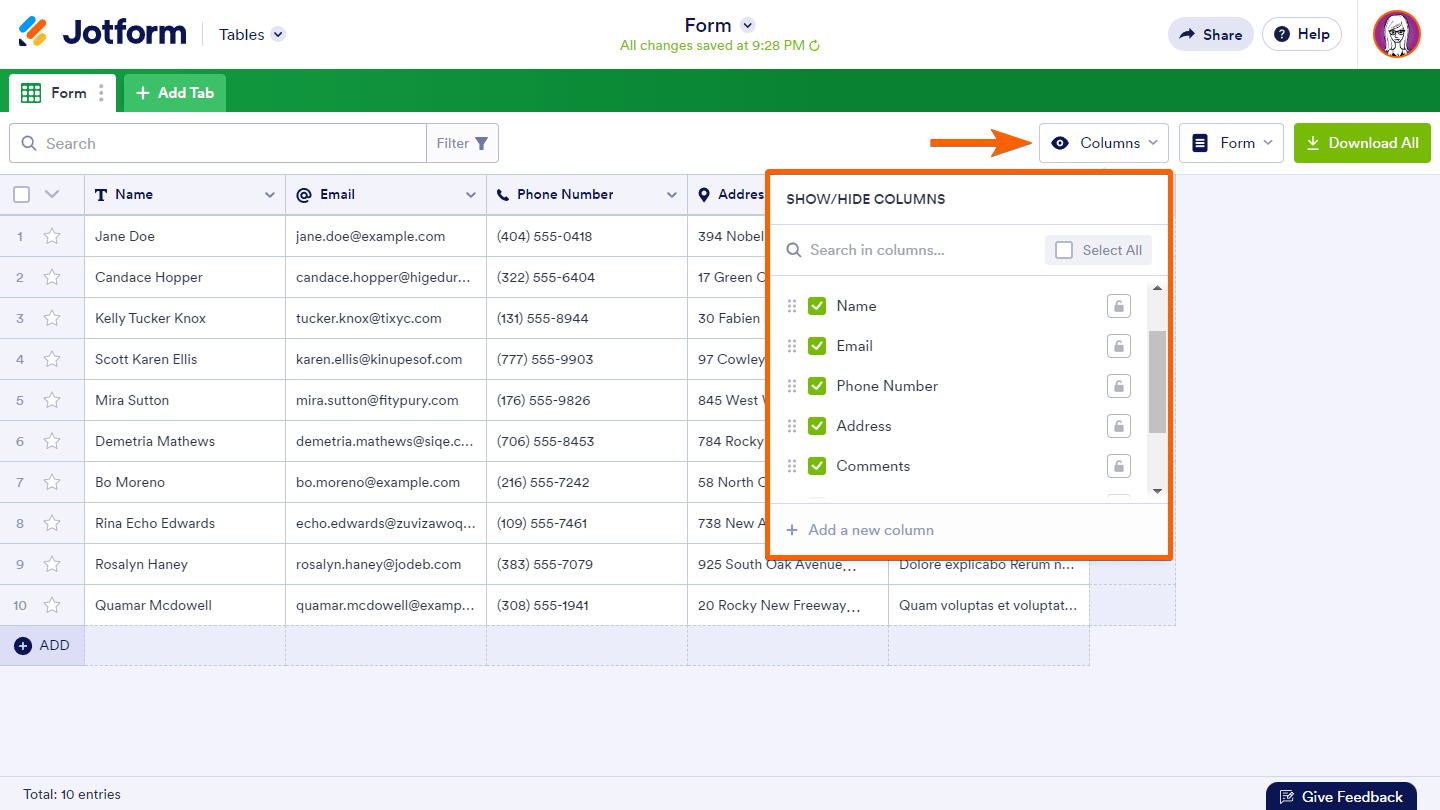The width and height of the screenshot is (1440, 810).
Task: Toggle the Select All checkbox
Action: point(1064,250)
